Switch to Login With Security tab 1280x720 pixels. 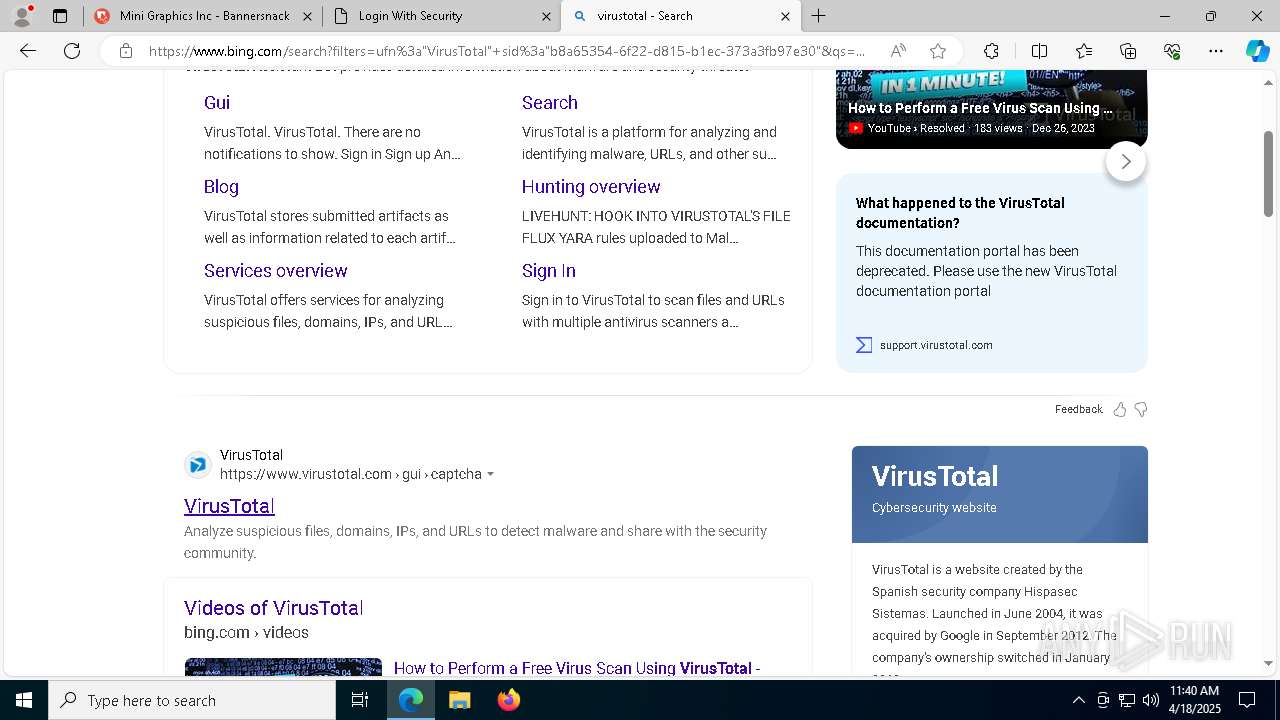coord(442,16)
